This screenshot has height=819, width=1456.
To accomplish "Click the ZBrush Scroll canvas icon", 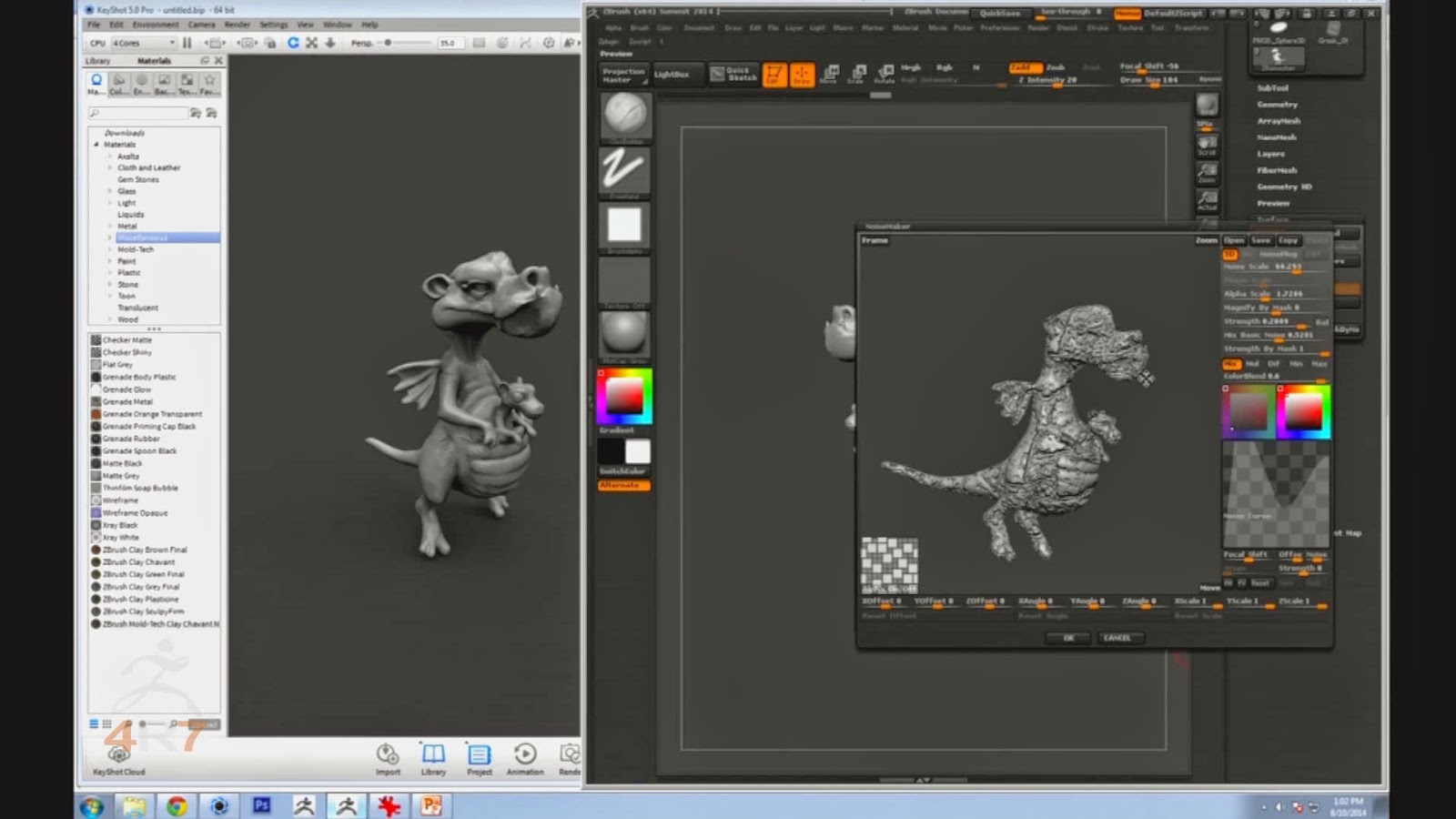I will (1208, 146).
